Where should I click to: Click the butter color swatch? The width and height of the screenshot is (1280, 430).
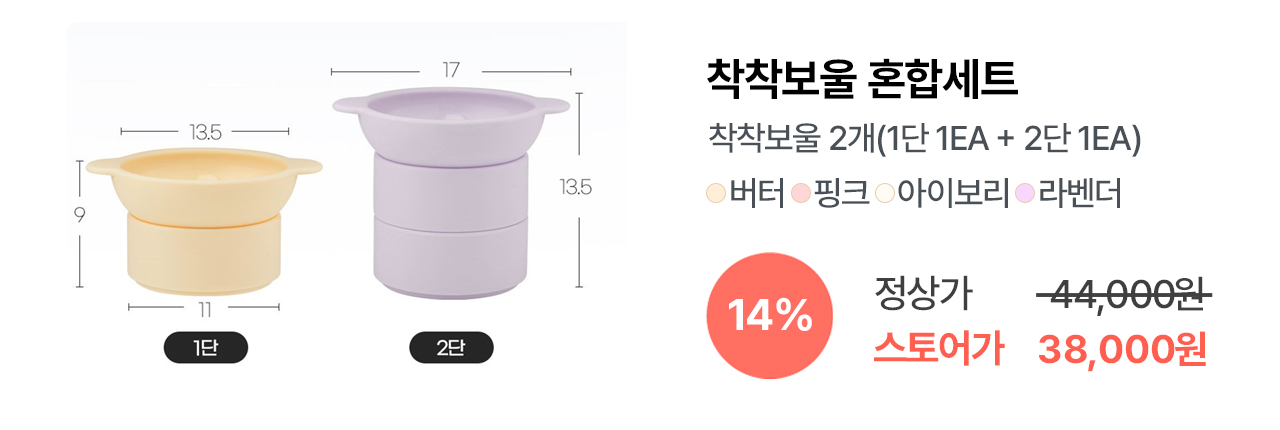click(716, 193)
